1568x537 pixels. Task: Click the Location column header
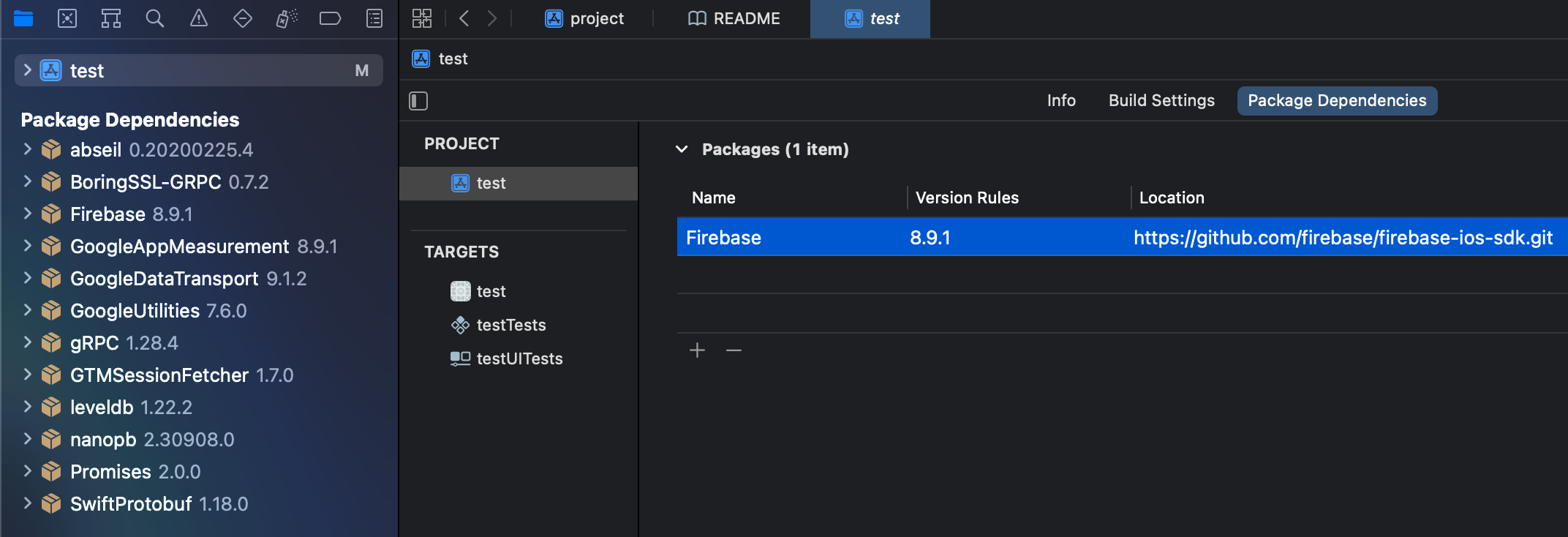click(x=1172, y=198)
